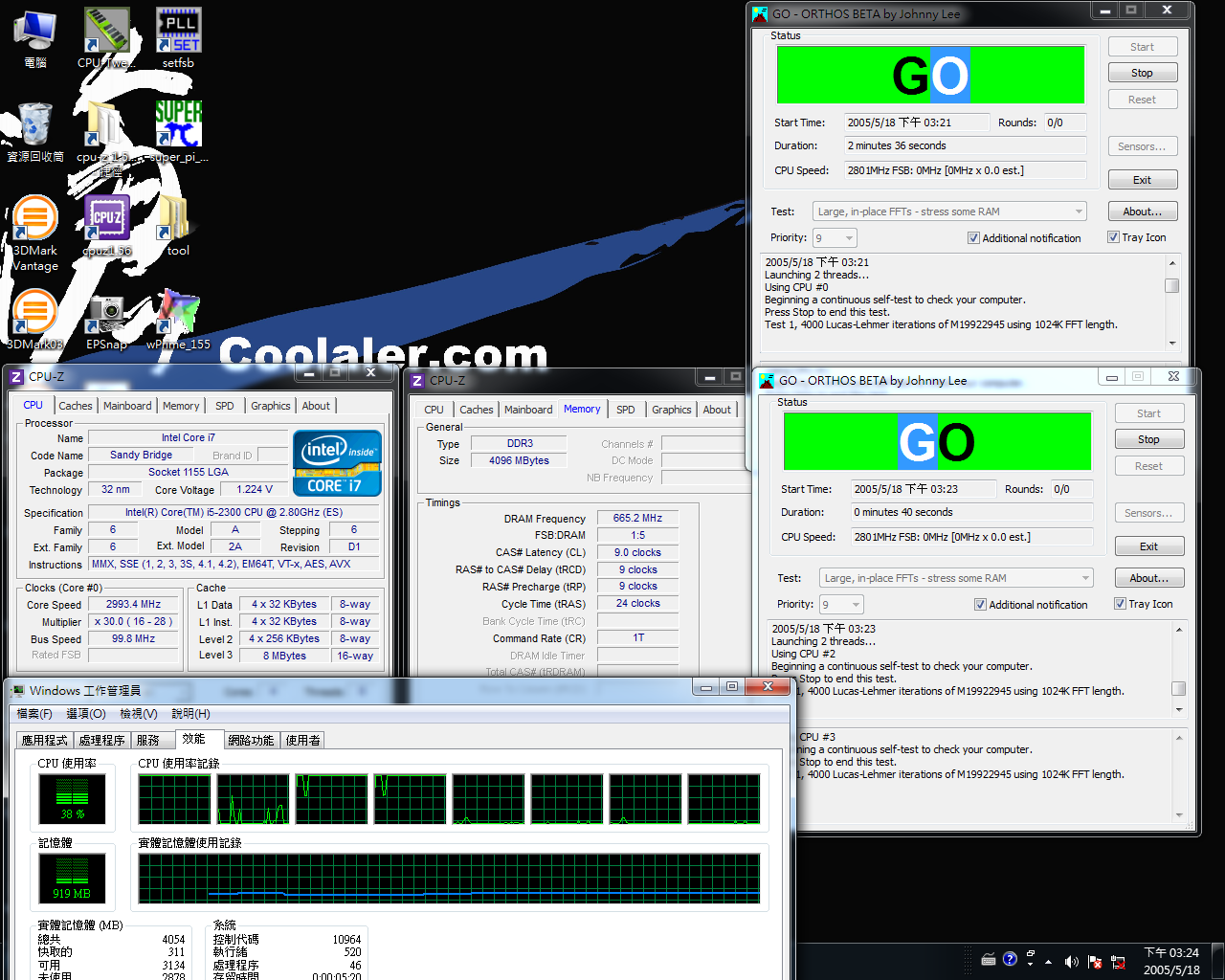This screenshot has height=980, width=1225.
Task: Click DRAM Frequency 665.2 MHz field
Action: pyautogui.click(x=637, y=518)
